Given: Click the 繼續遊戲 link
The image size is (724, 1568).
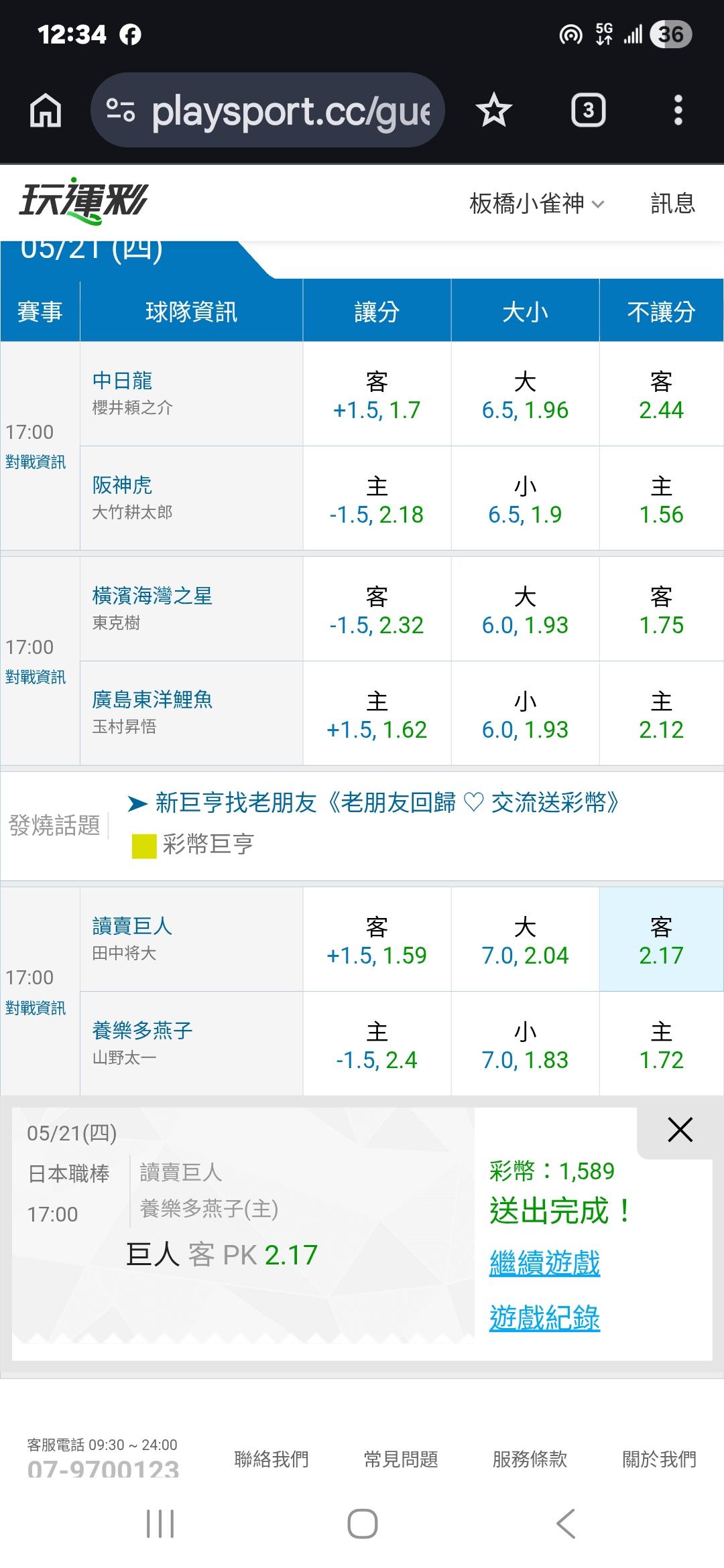Looking at the screenshot, I should tap(544, 1264).
